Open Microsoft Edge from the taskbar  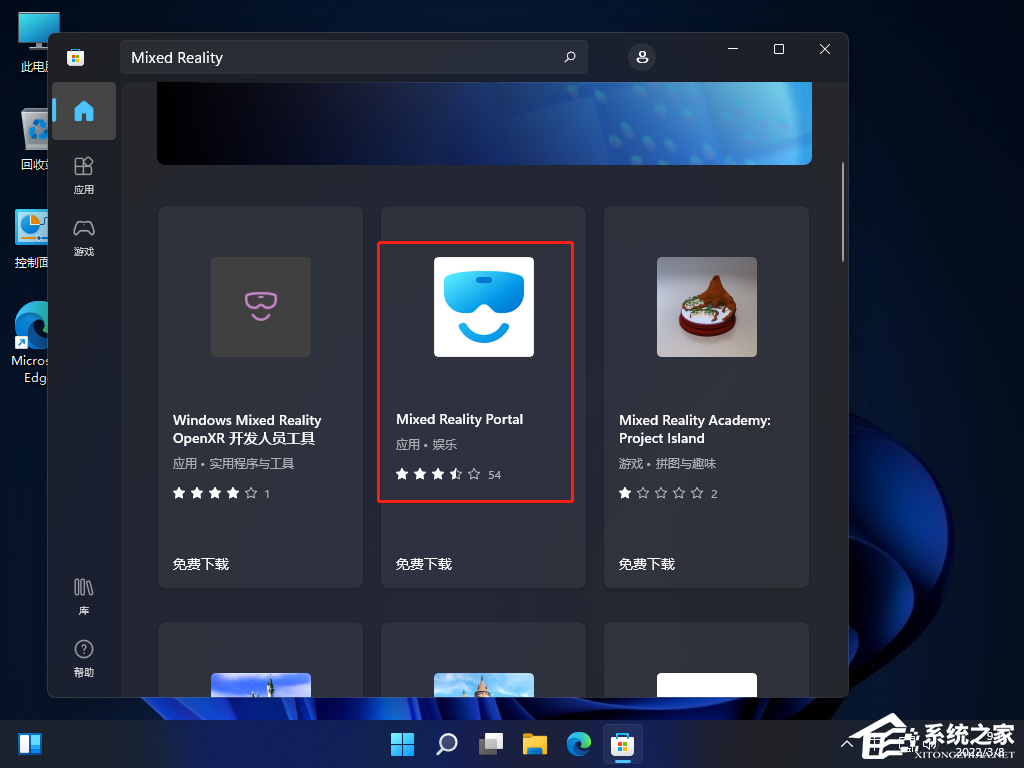click(x=579, y=744)
